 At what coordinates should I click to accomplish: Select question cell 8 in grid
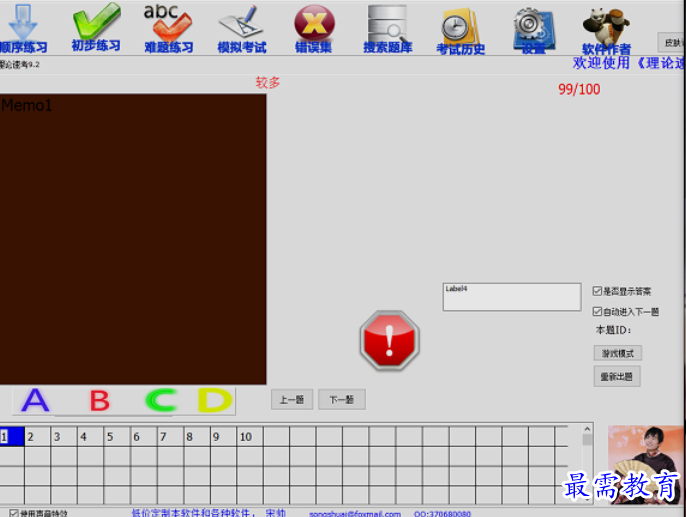click(x=196, y=437)
